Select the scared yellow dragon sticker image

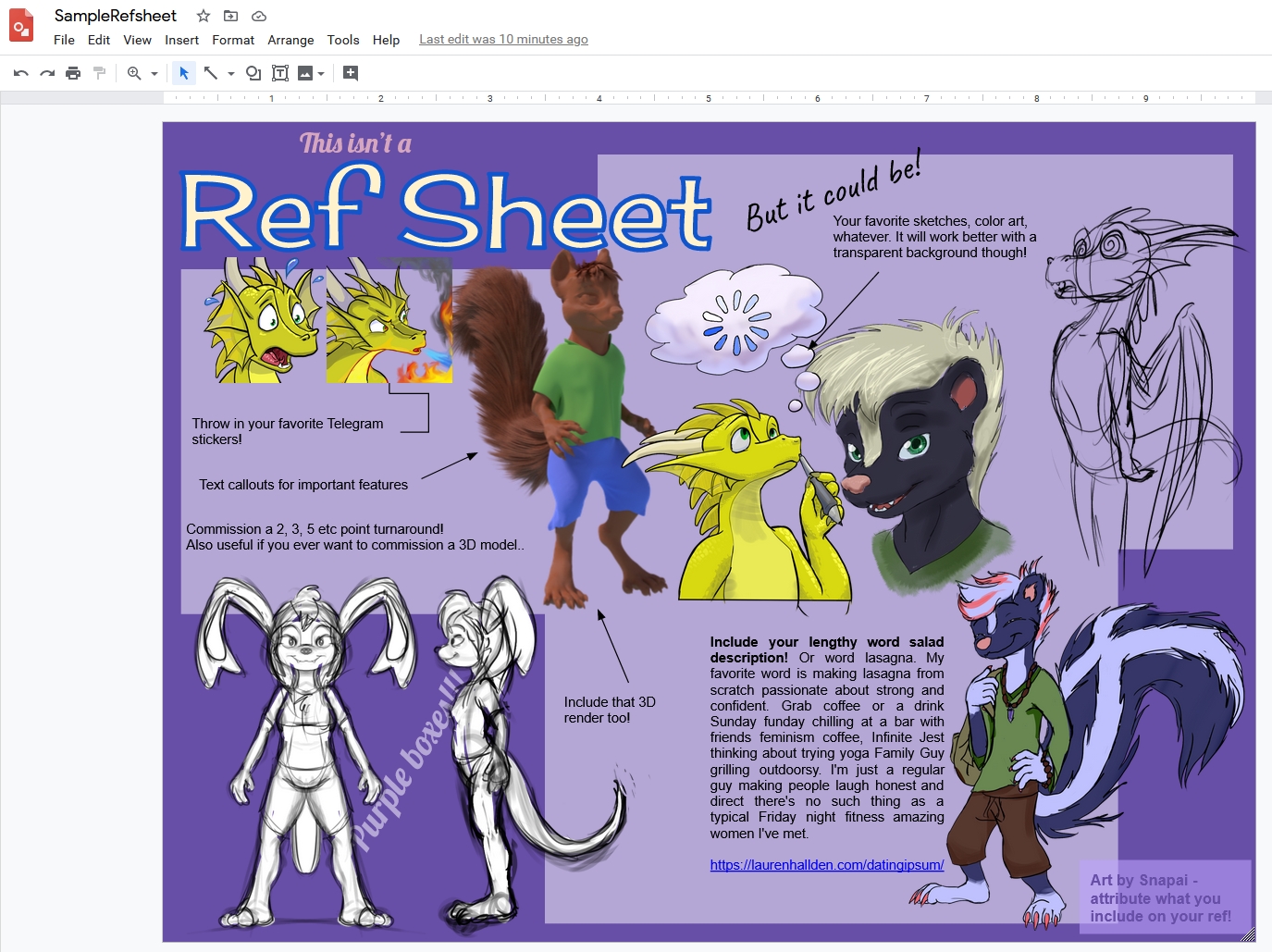pos(263,320)
